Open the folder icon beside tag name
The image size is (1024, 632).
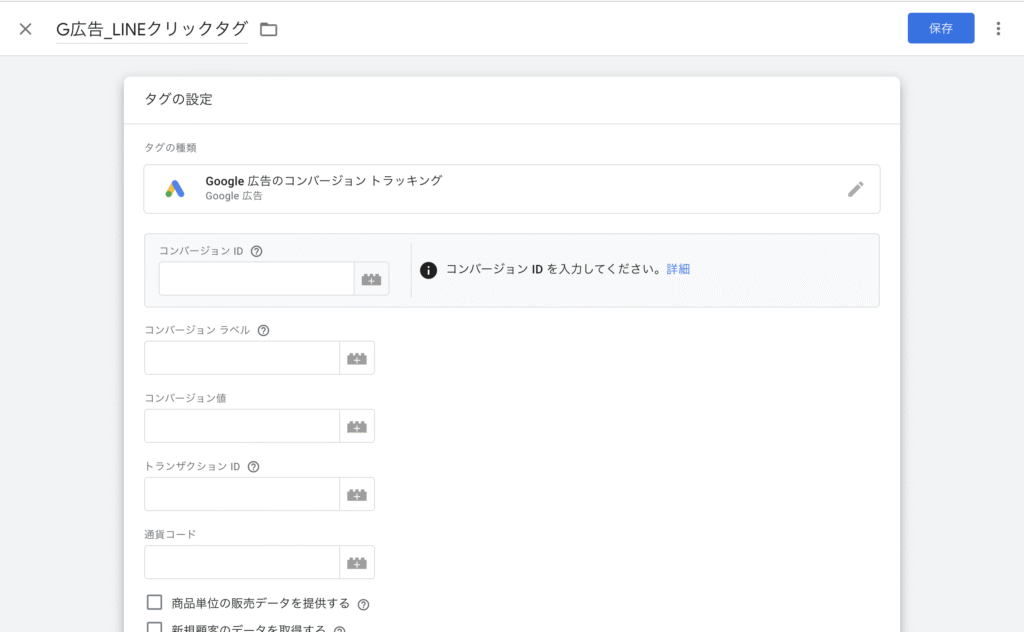[x=268, y=29]
